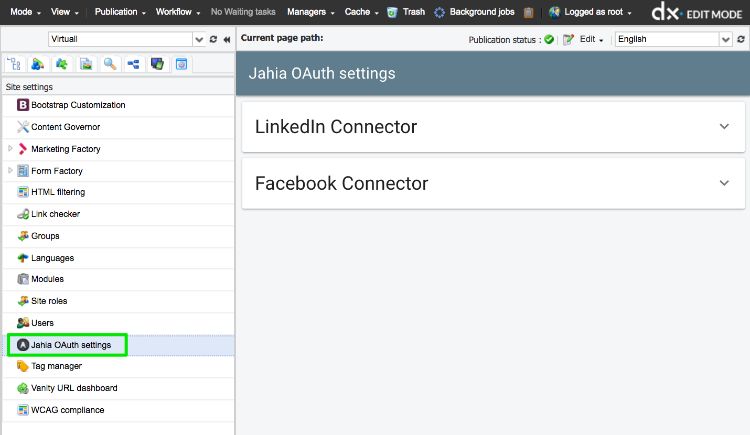The image size is (750, 435).
Task: Open Vanity URL dashboard
Action: (x=74, y=388)
